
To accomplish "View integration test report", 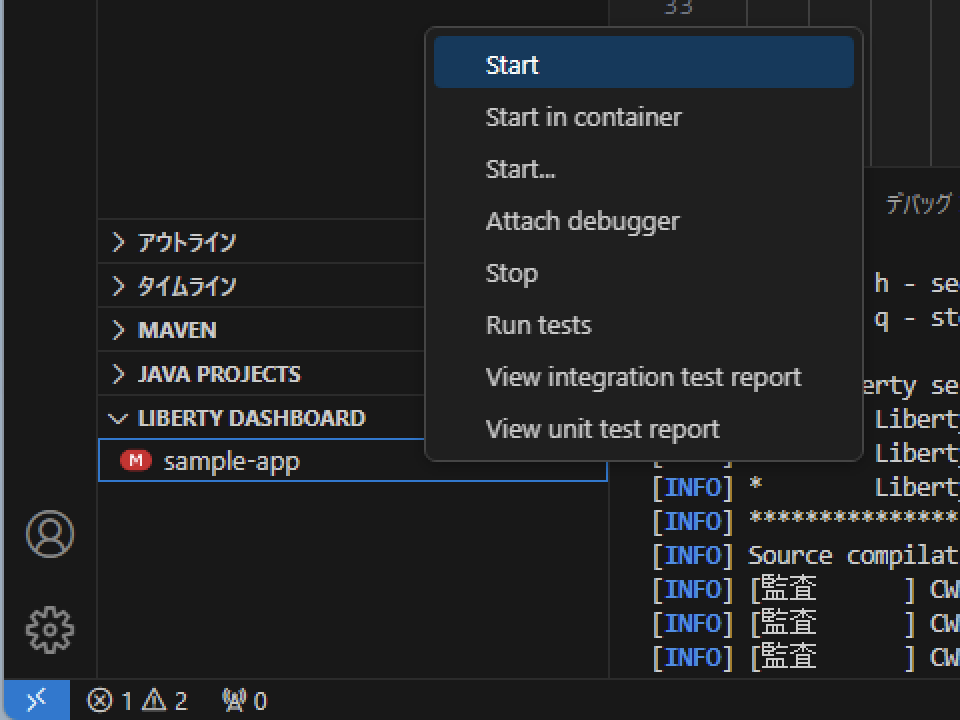I will [643, 377].
